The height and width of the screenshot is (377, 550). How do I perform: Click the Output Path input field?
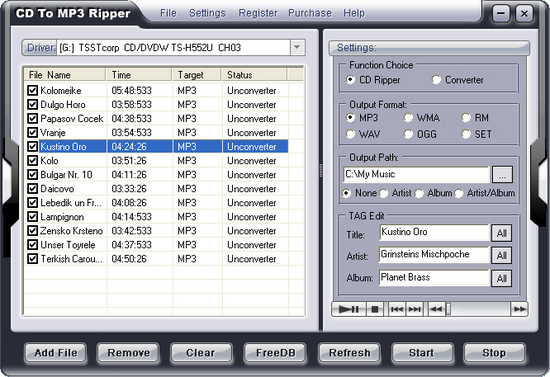coord(416,174)
